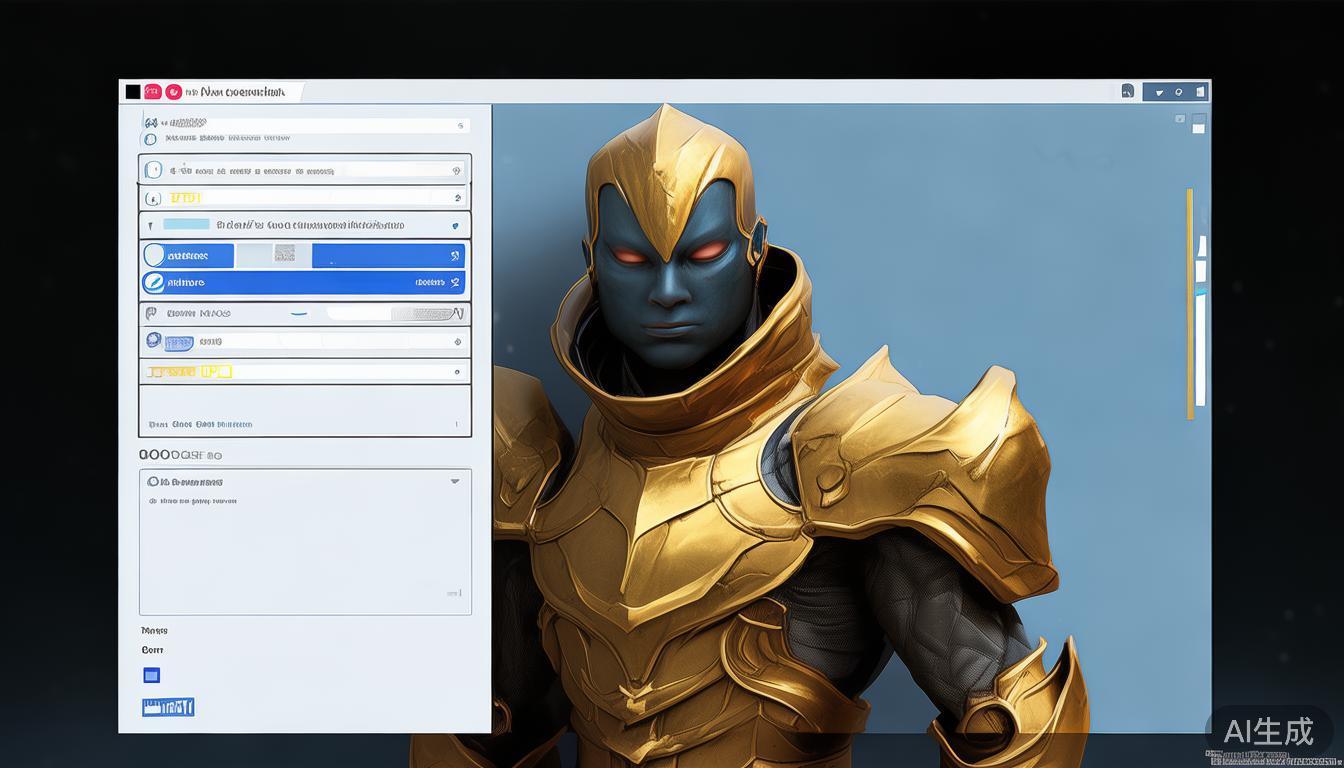Toggle the small checkbox in viewport top-right corner

[x=1180, y=119]
